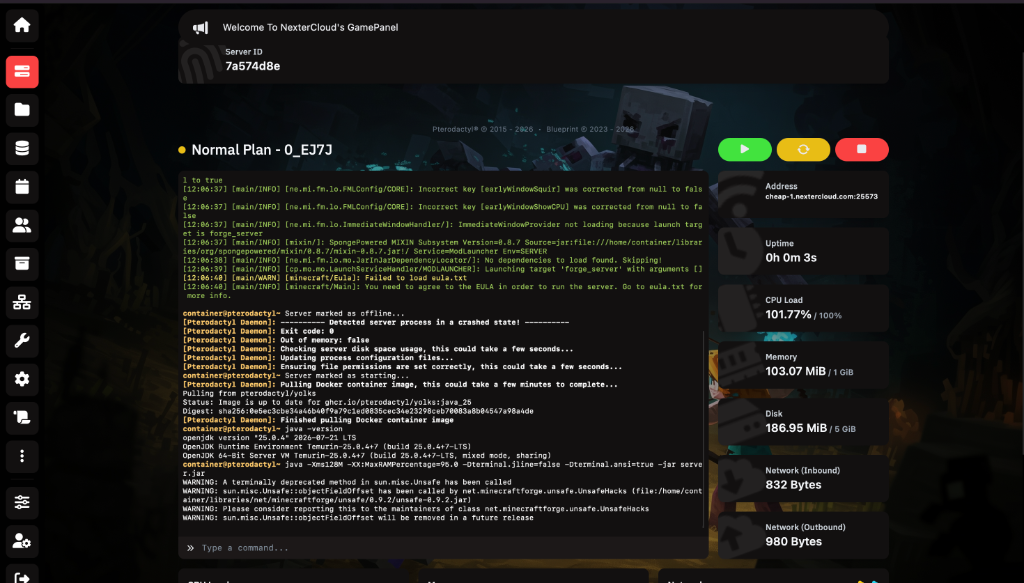
Task: Select the server console sidebar icon
Action: pyautogui.click(x=22, y=72)
